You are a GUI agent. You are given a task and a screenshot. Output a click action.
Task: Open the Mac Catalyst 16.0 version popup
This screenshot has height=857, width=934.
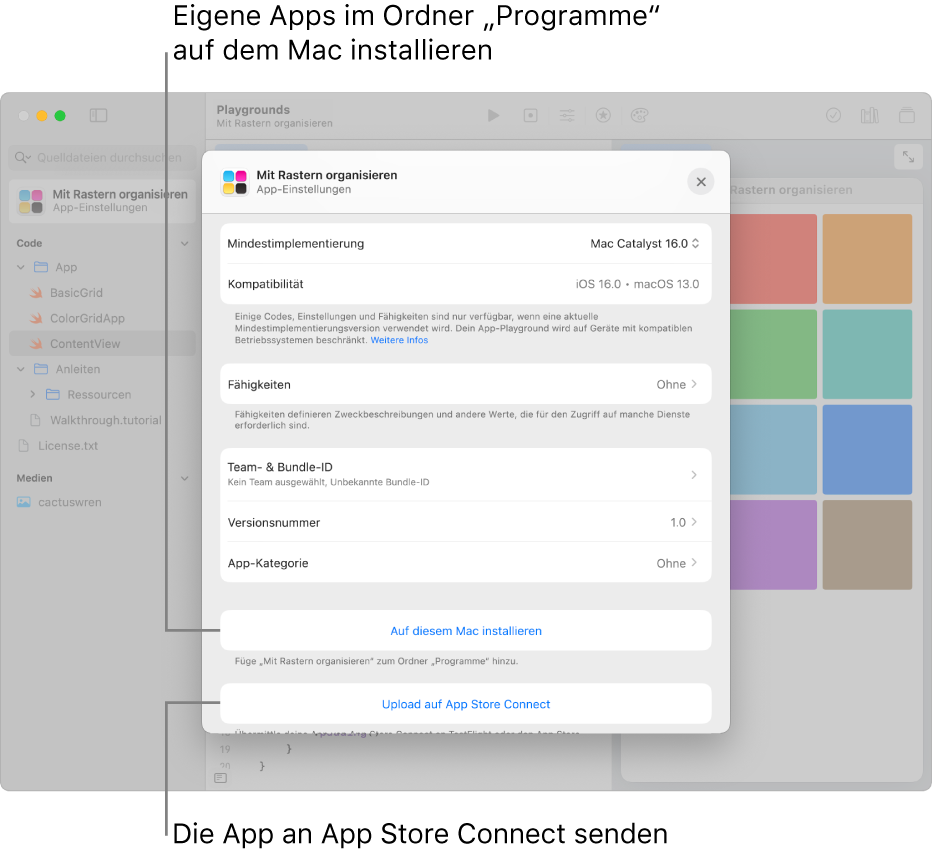(645, 244)
